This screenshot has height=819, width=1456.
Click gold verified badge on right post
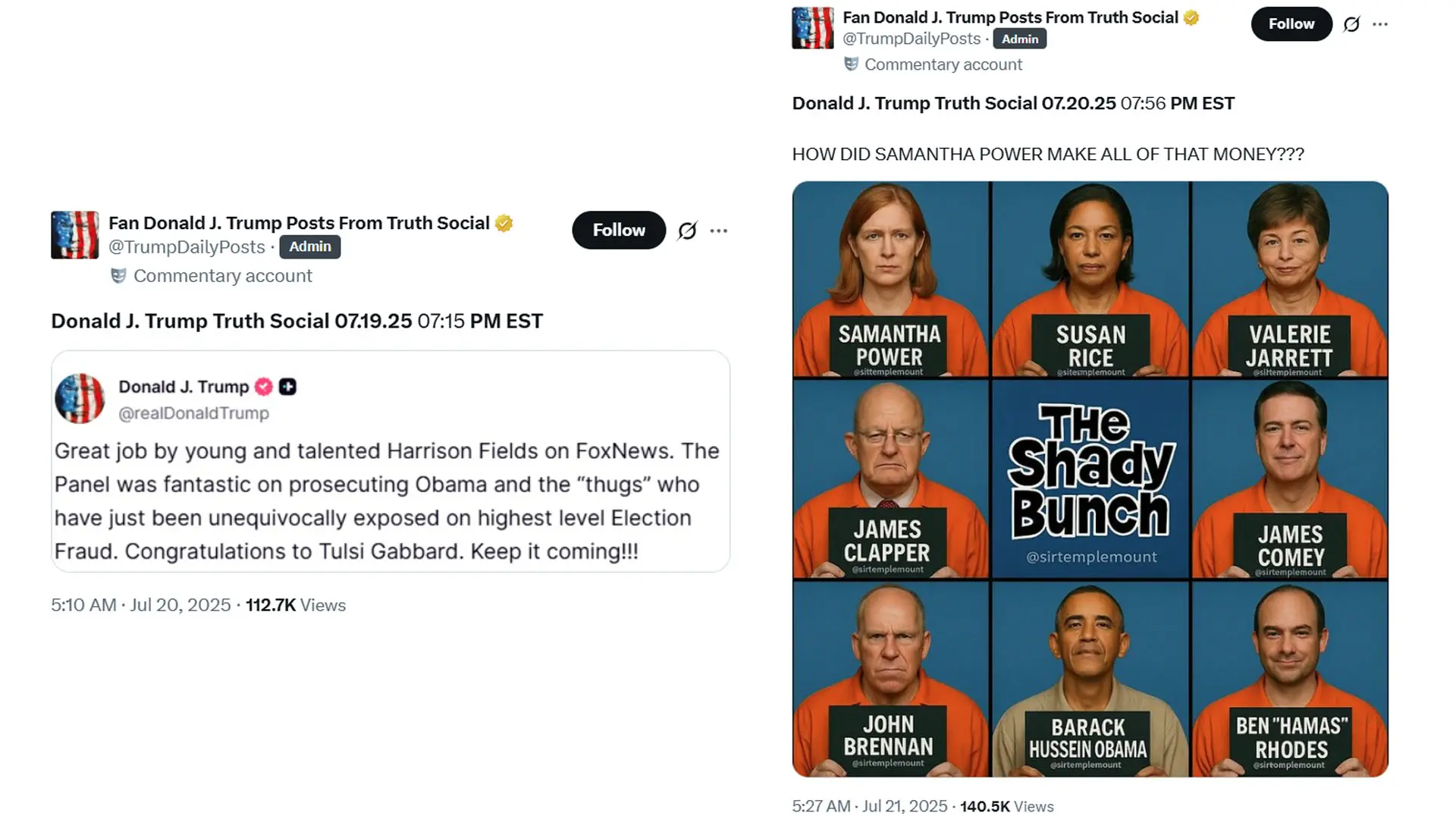[x=1191, y=17]
